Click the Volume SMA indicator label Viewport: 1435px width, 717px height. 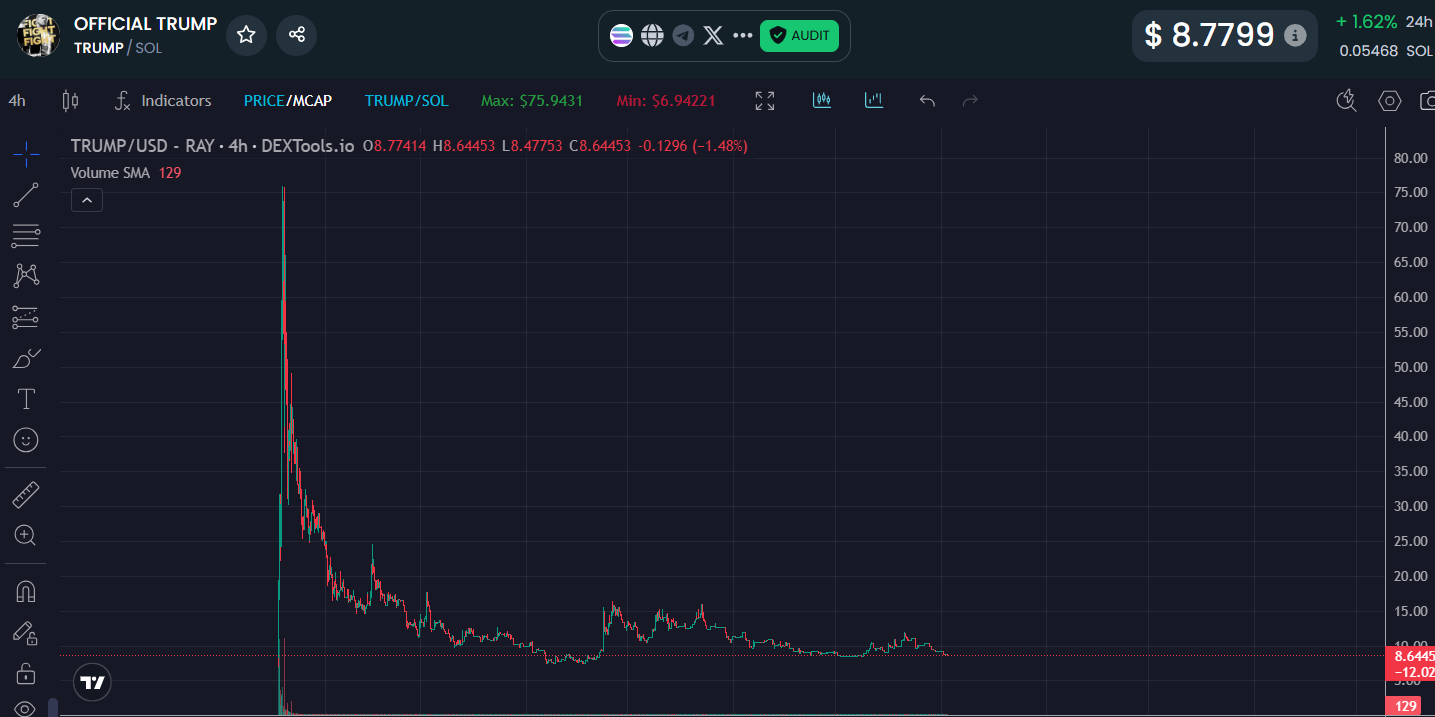coord(110,173)
